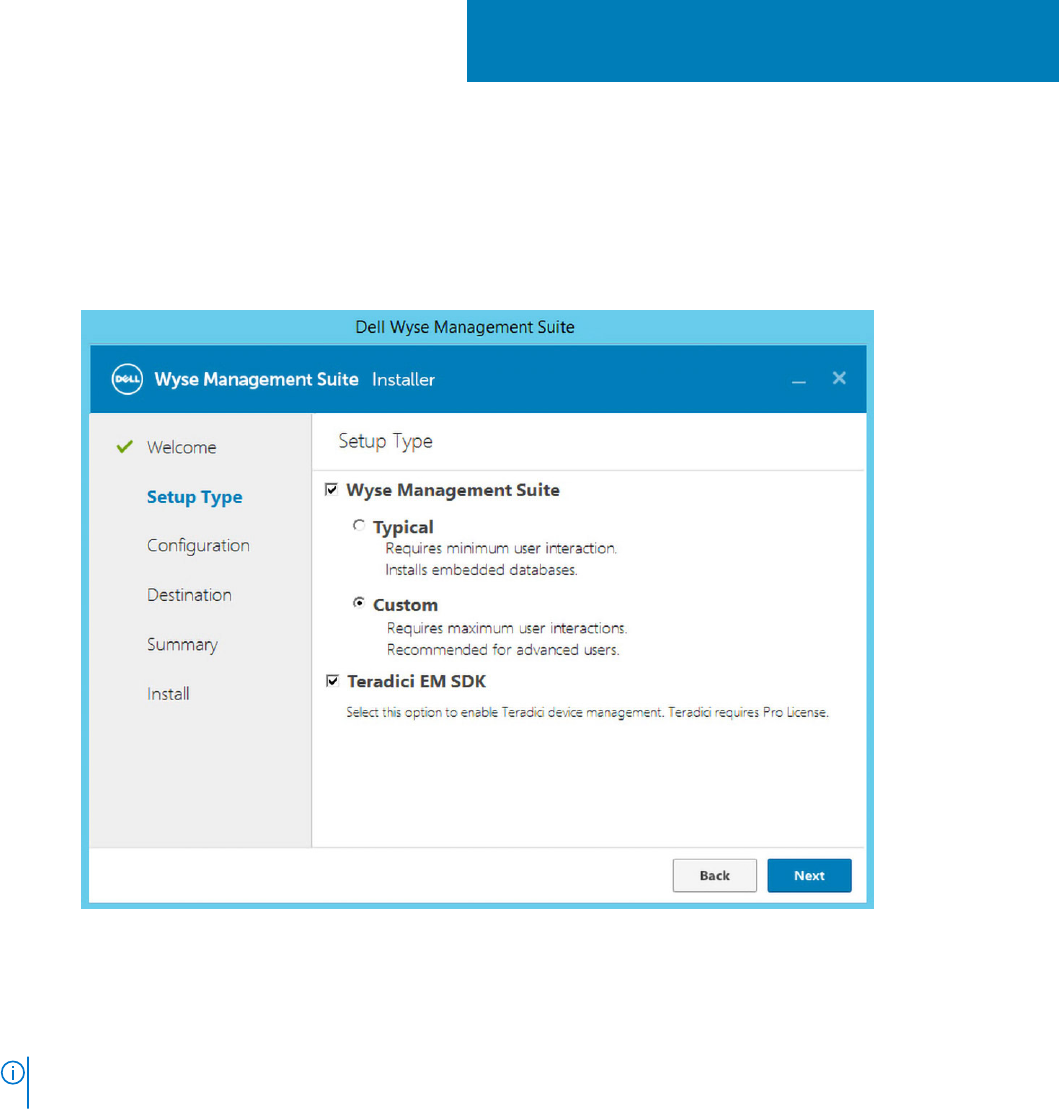Open the Summary step in sidebar
The image size is (1059, 1109).
[x=183, y=644]
